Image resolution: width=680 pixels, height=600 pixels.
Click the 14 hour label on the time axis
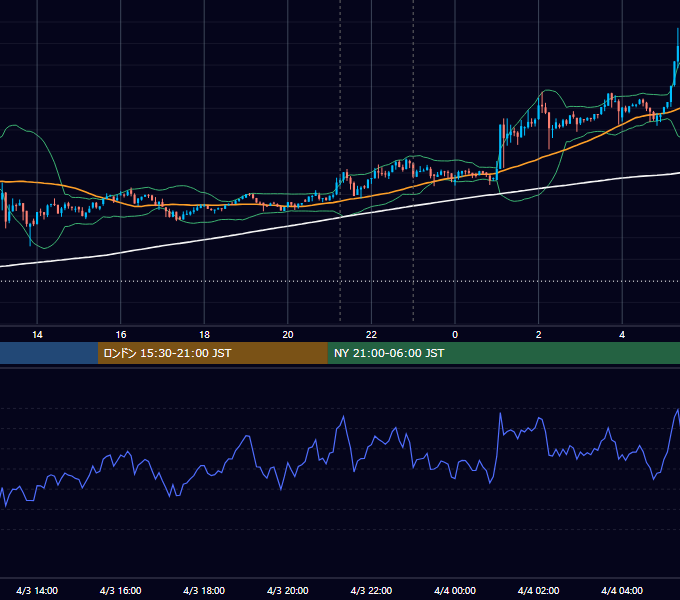[37, 335]
